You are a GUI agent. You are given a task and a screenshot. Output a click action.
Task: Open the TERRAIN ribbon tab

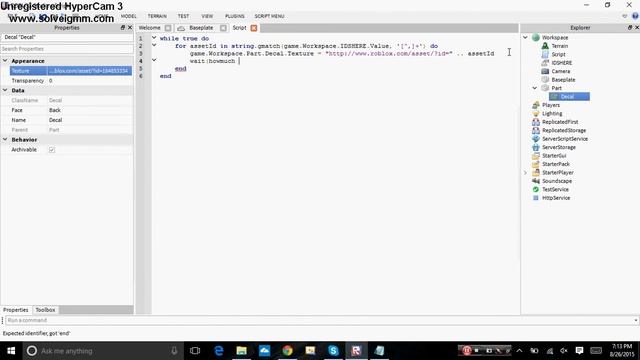click(x=157, y=16)
